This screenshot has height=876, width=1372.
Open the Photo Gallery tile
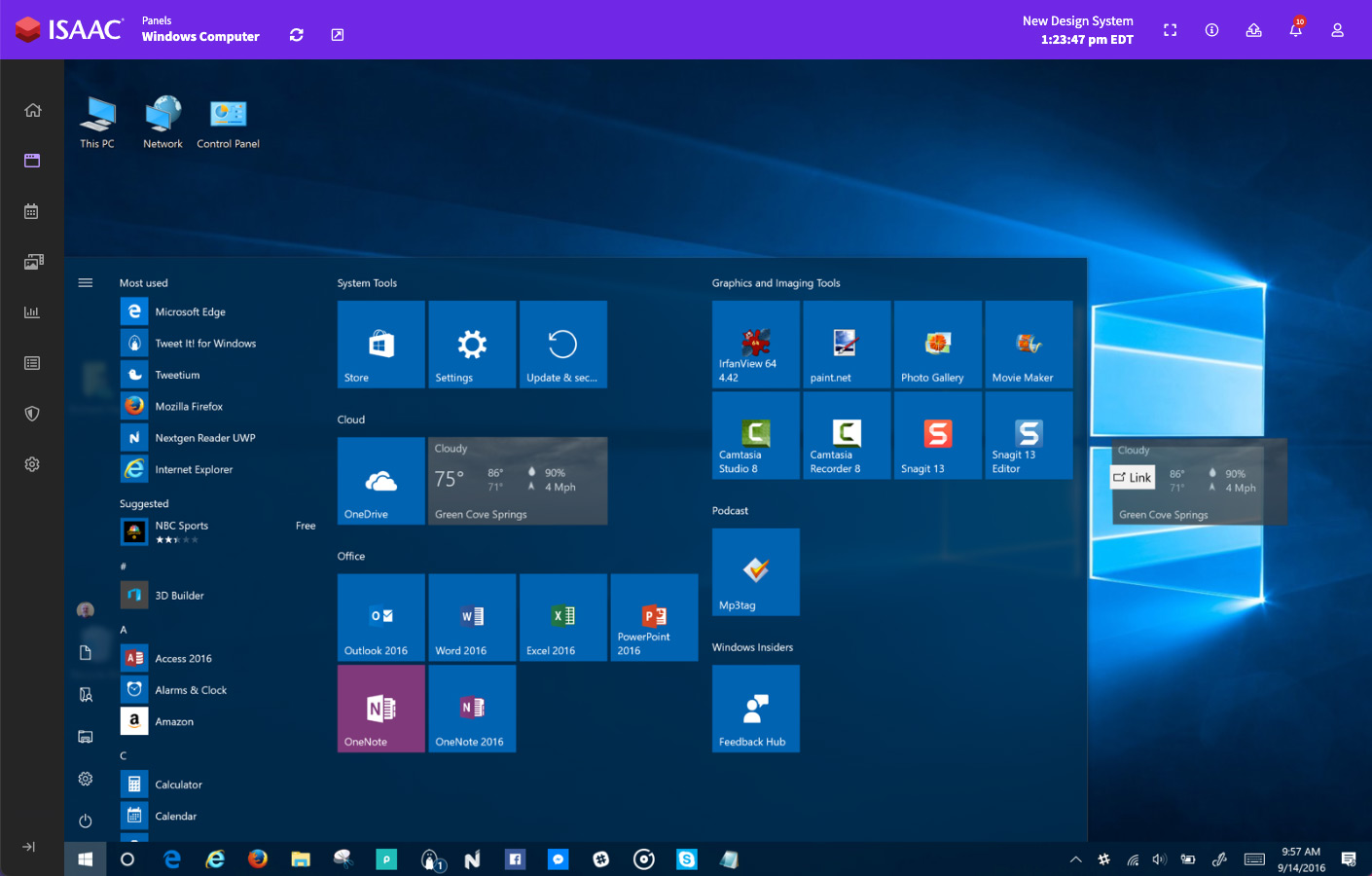938,345
